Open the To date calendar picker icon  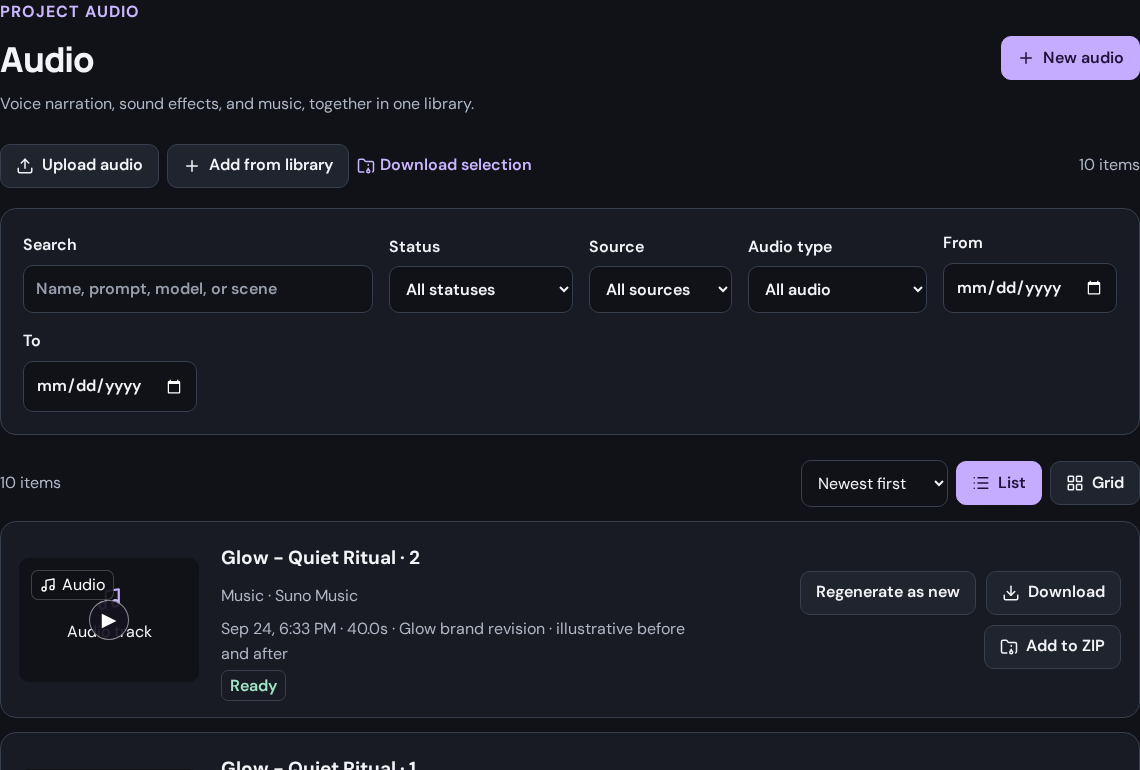click(x=174, y=386)
